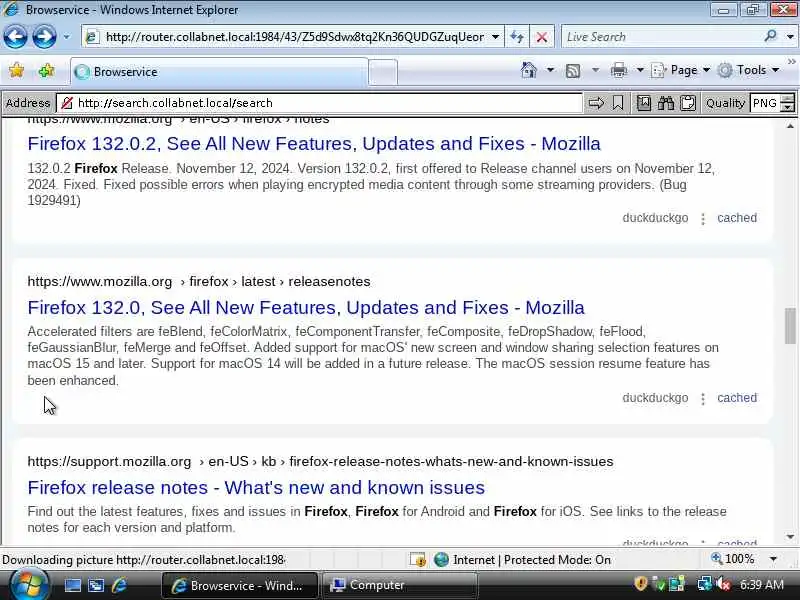The width and height of the screenshot is (800, 600).
Task: Click the security shield tray icon
Action: coord(641,584)
